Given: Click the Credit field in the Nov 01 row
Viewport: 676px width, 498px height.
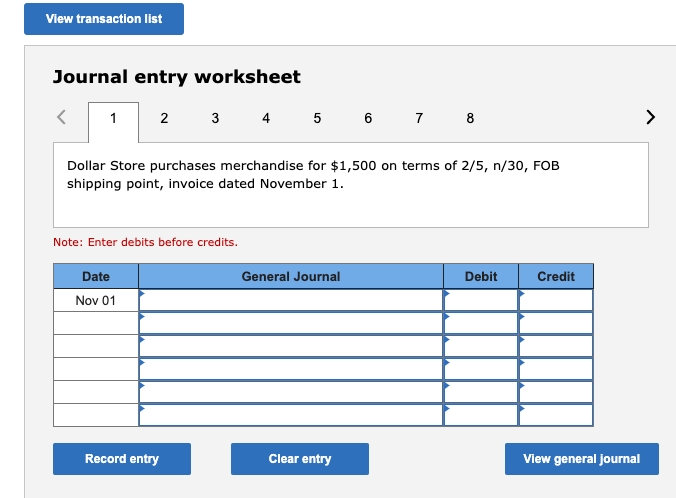Looking at the screenshot, I should pos(556,300).
